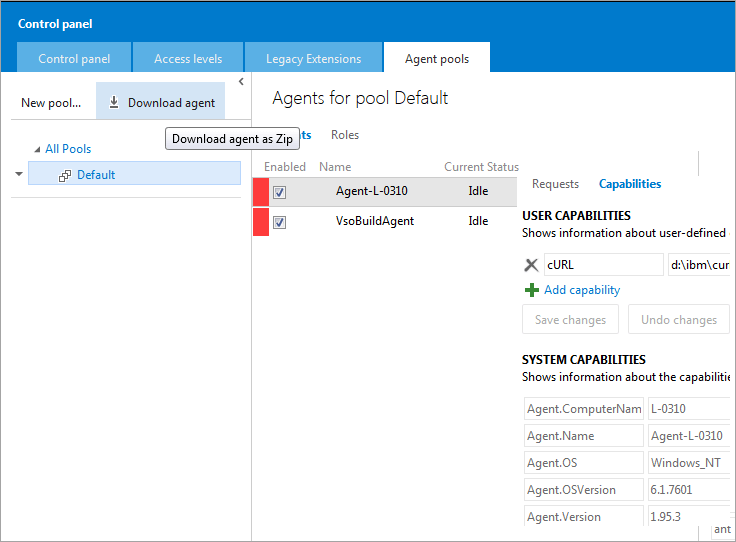Switch to the Access levels tab
This screenshot has height=542, width=736.
coord(187,59)
